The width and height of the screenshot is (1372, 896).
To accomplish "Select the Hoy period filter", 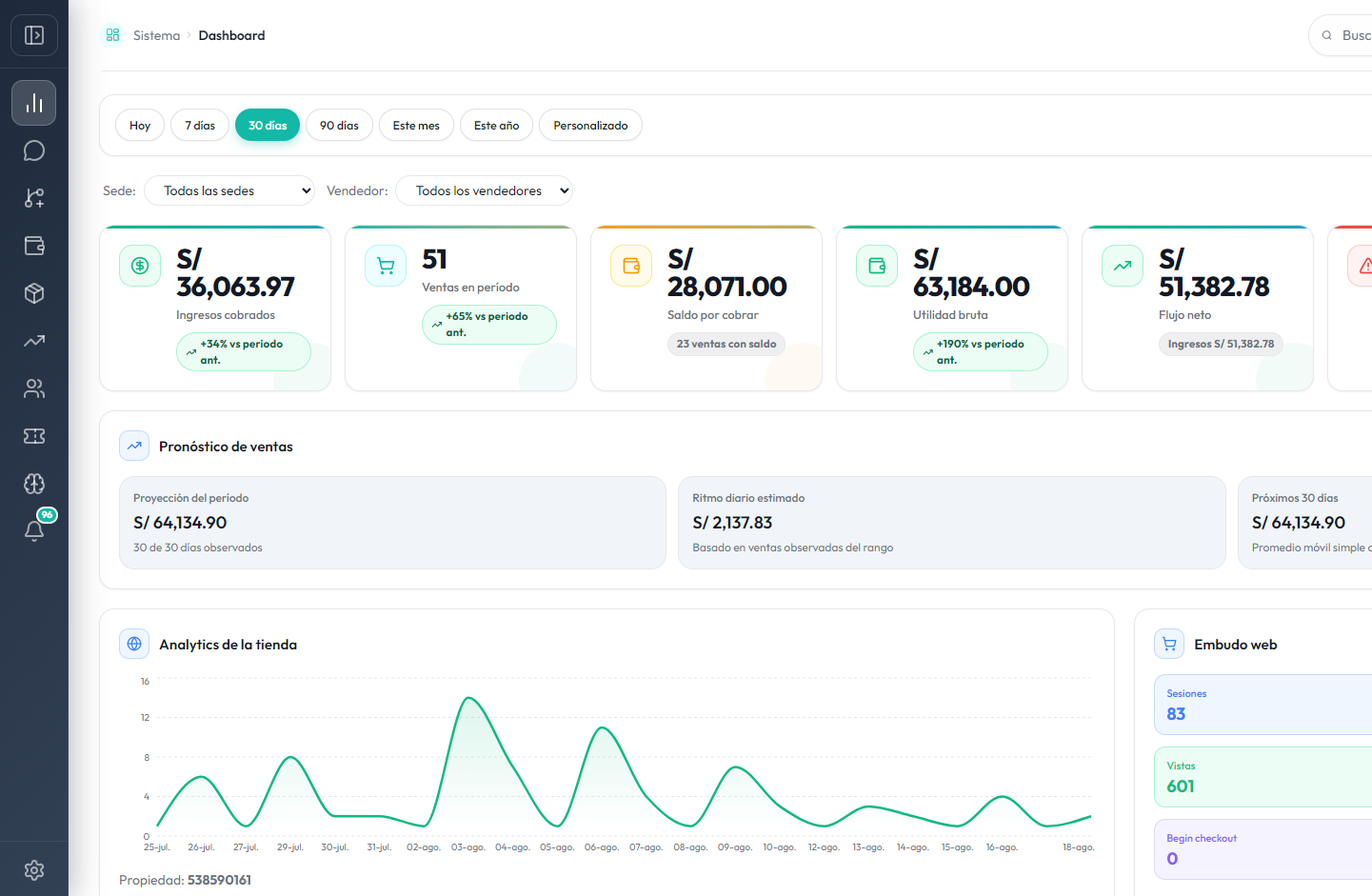I will point(140,125).
